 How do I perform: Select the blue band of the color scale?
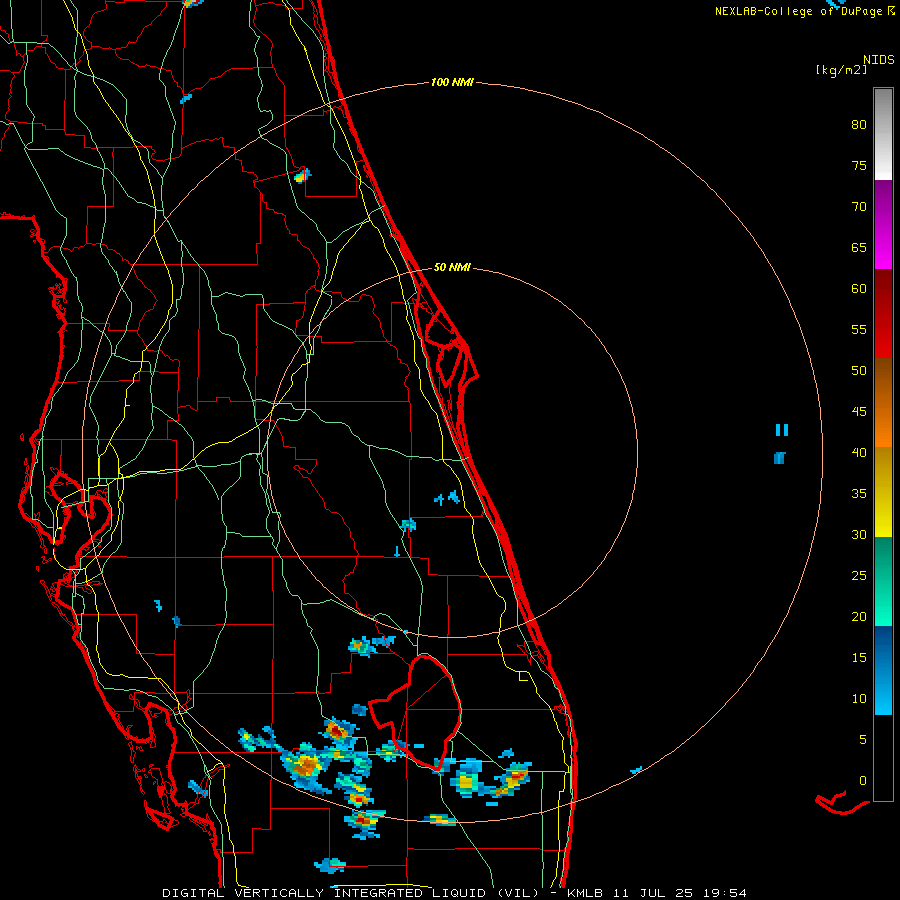(x=883, y=670)
